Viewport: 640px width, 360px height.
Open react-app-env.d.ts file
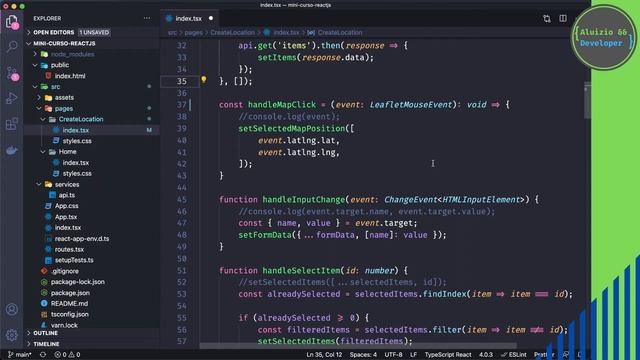pos(82,238)
